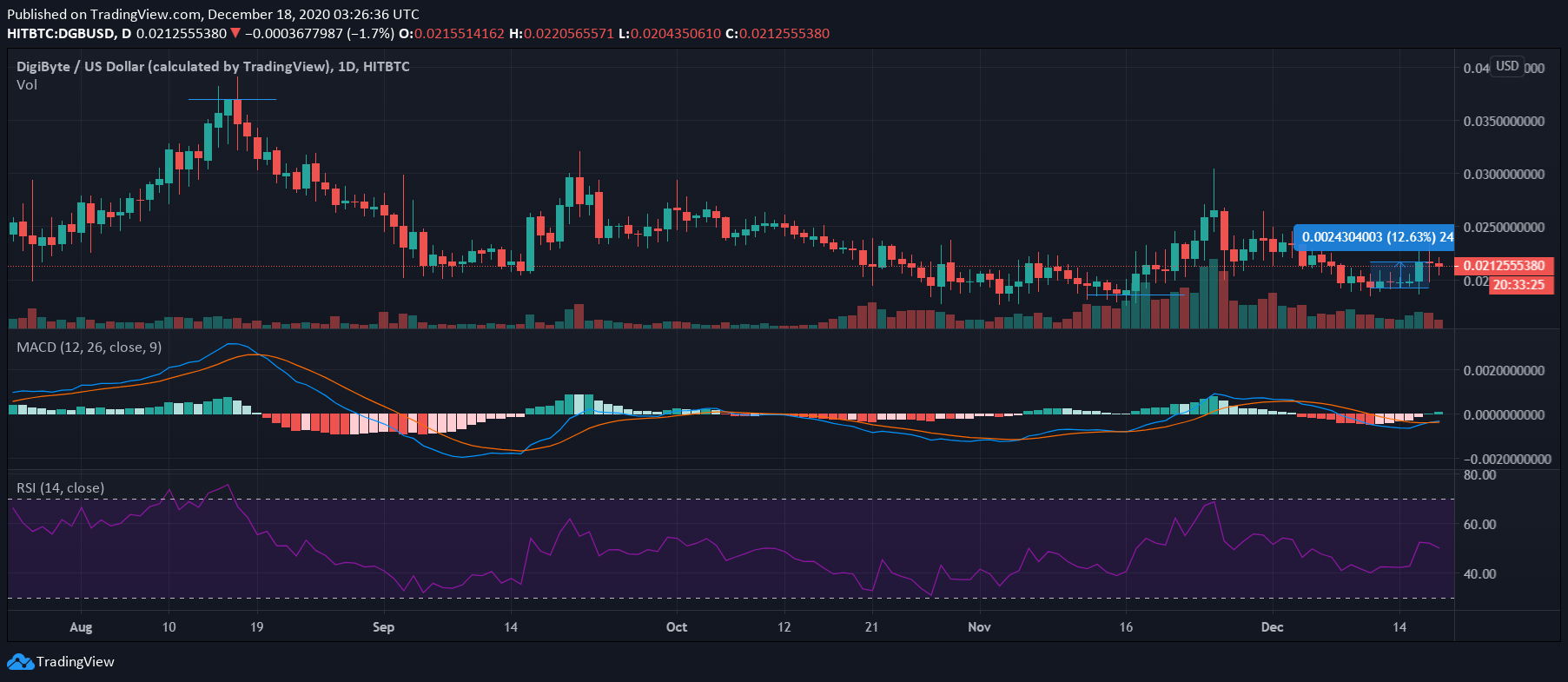Click the 16 date label on time axis

click(1126, 626)
